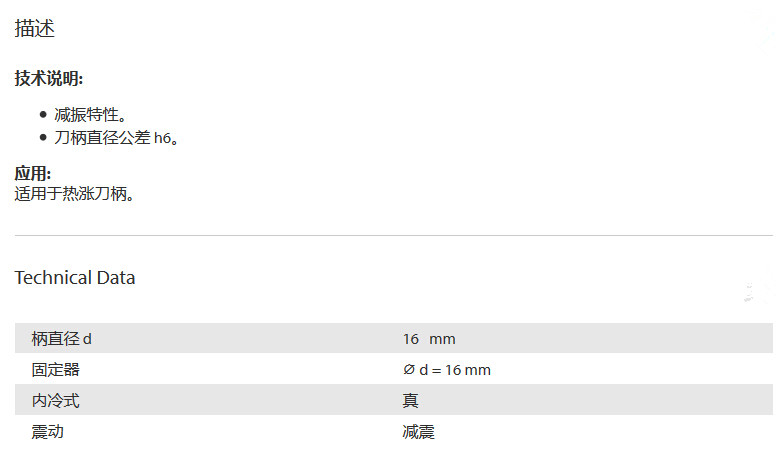
Task: Select the 内冷式 row label
Action: pyautogui.click(x=55, y=401)
